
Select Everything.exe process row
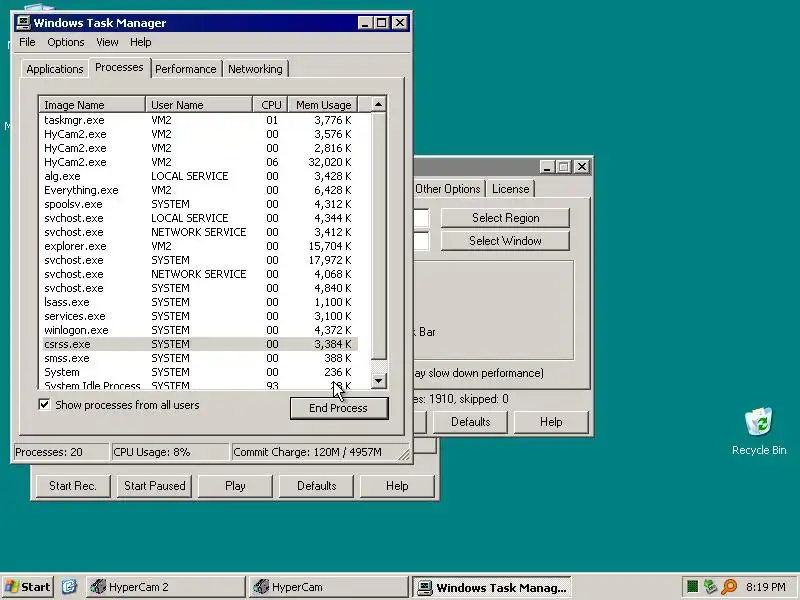coord(199,190)
